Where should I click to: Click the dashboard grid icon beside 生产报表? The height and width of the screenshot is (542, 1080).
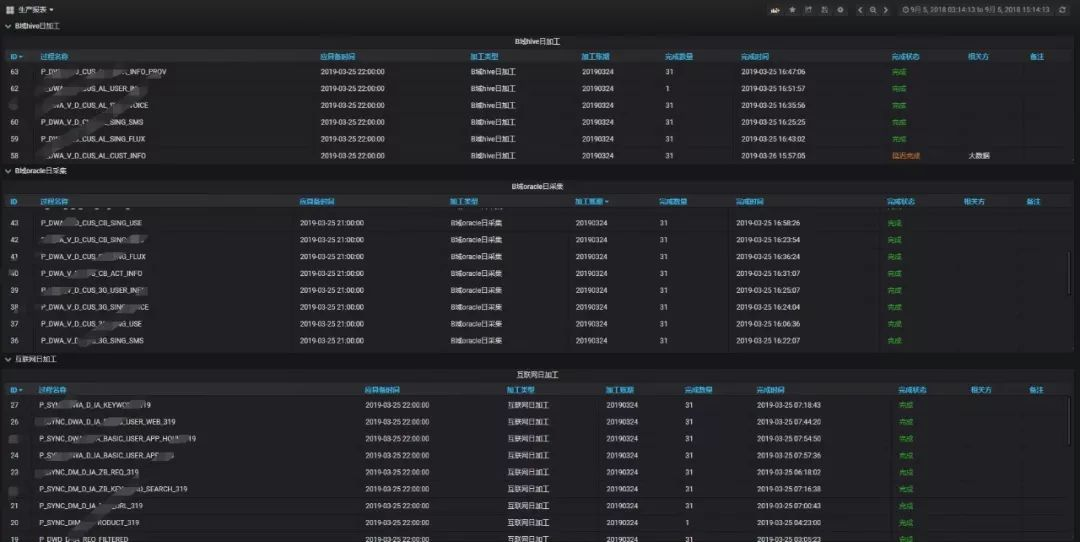[x=10, y=10]
